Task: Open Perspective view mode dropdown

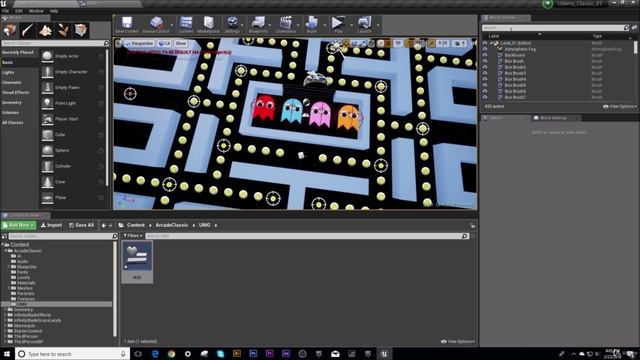Action: 139,43
